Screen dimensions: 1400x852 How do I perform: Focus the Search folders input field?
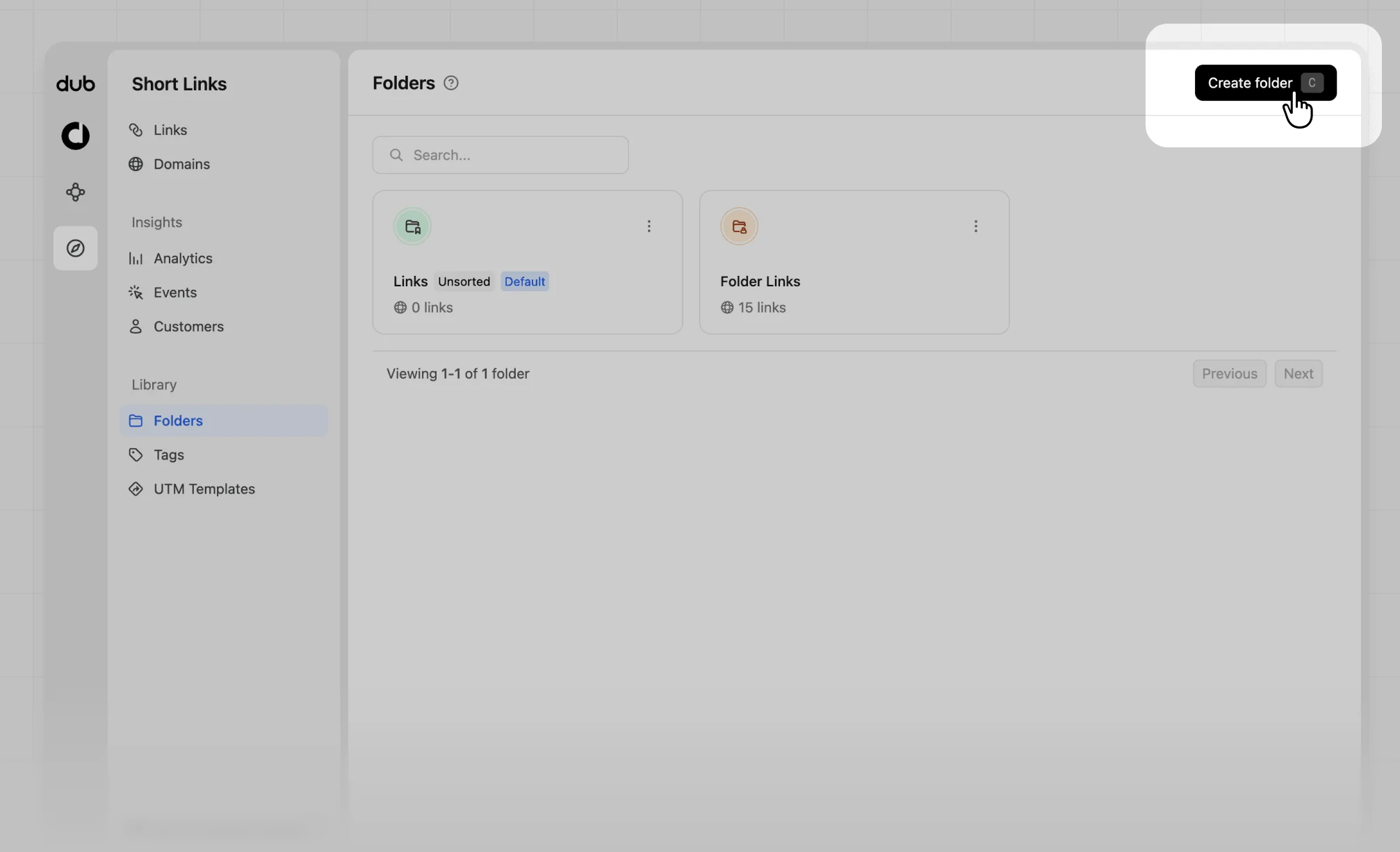pos(500,155)
